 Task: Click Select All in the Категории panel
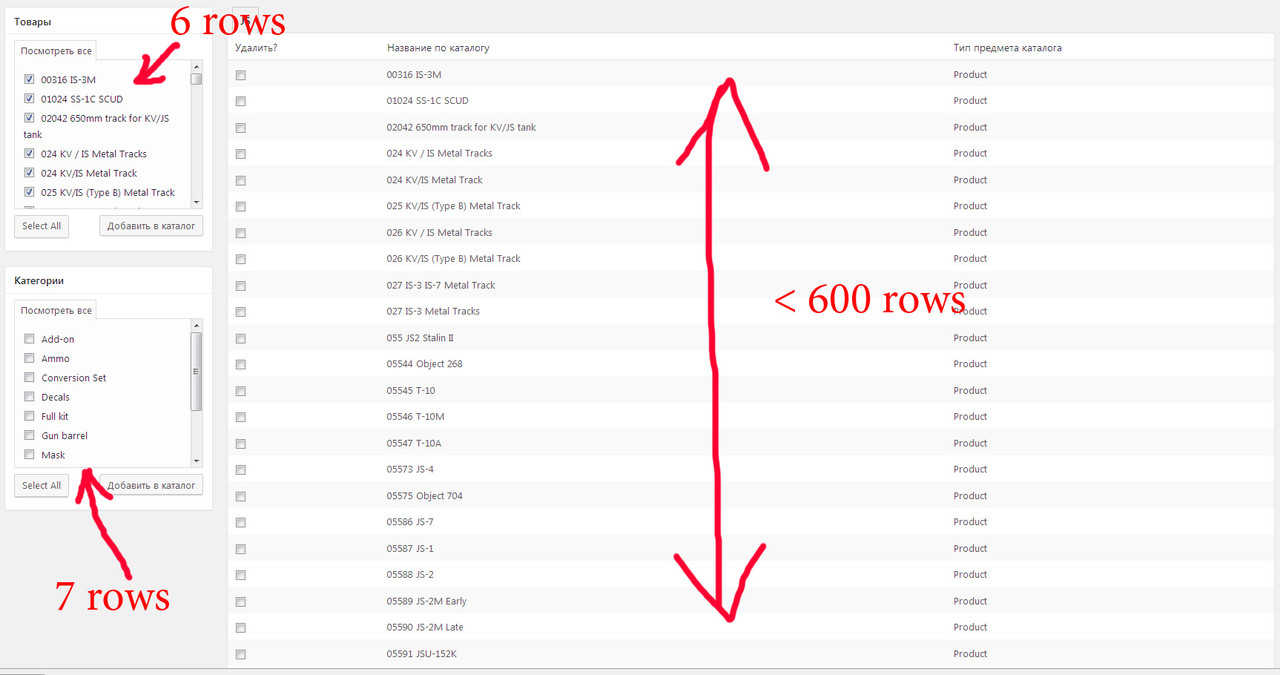tap(42, 485)
